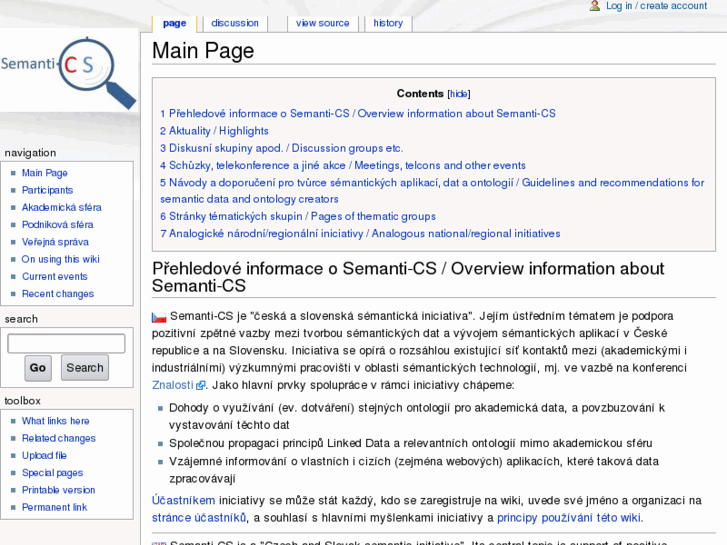
Task: Open Veřejná správa navigation link
Action: click(x=55, y=242)
